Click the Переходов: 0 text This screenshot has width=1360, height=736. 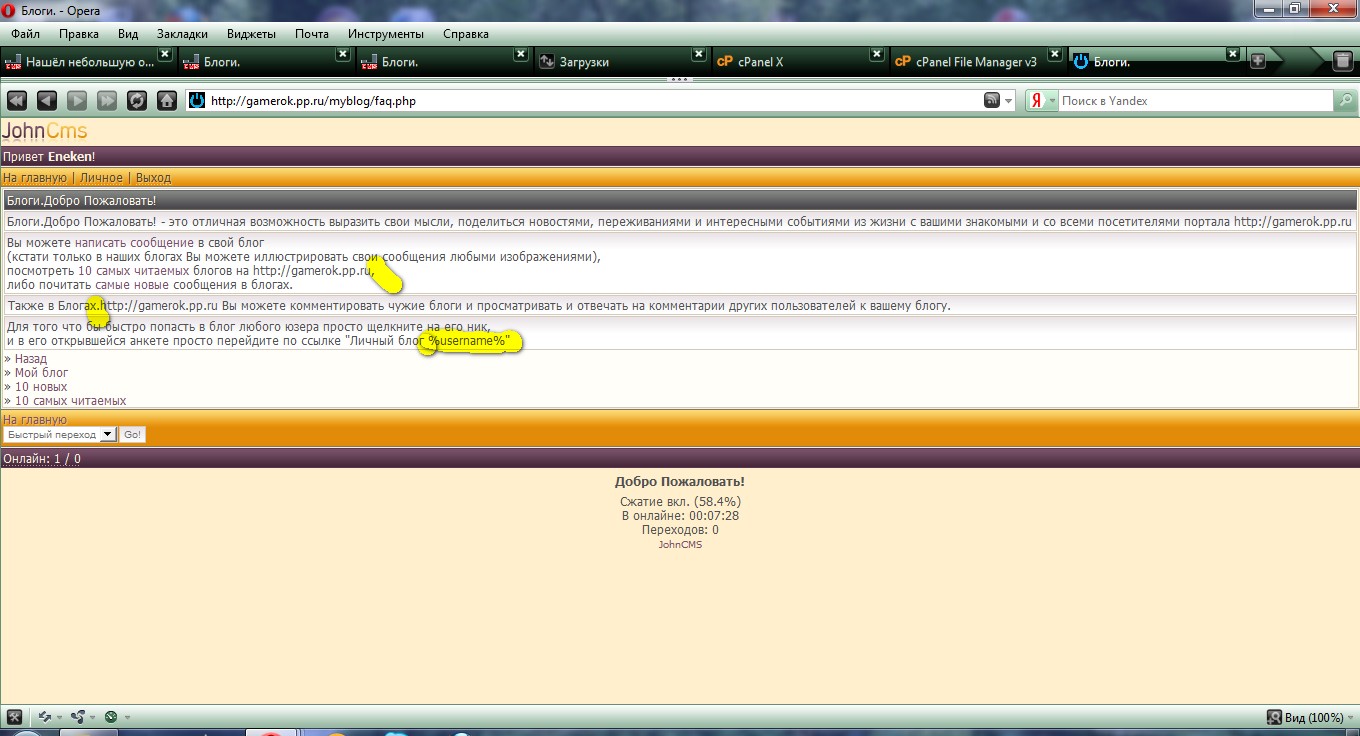(x=680, y=530)
